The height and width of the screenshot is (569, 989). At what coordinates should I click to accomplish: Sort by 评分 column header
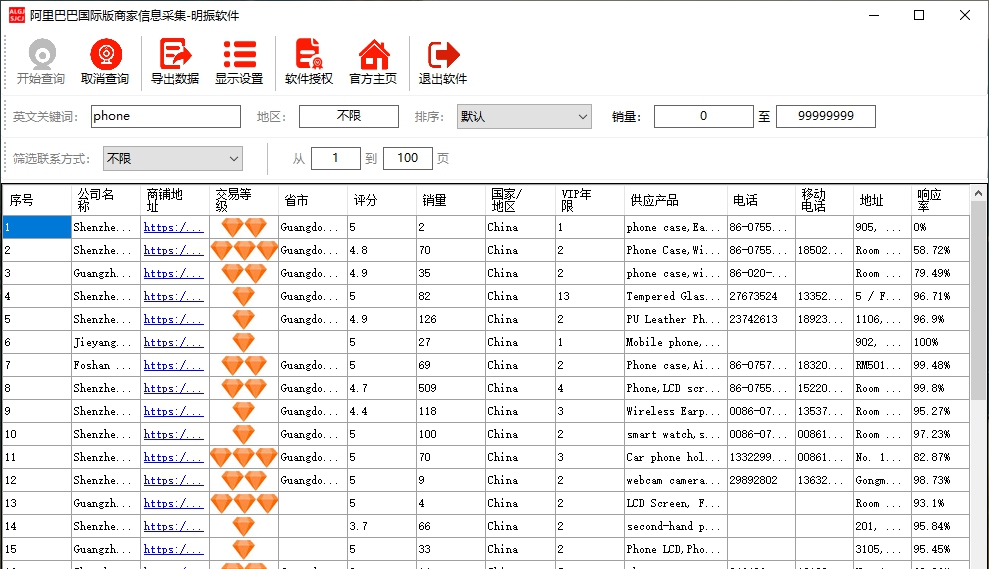(382, 201)
